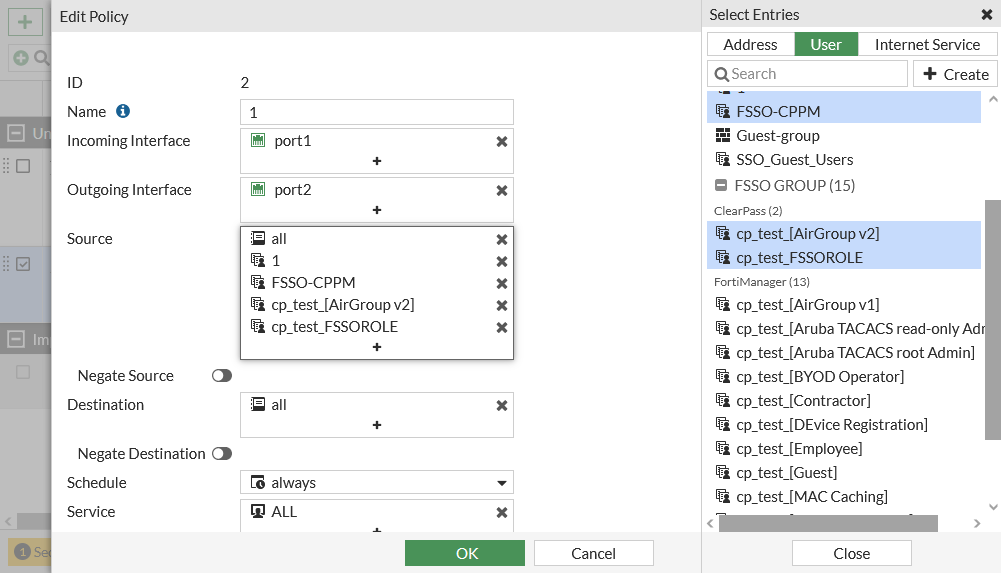Remove port2 from Outgoing Interface
The width and height of the screenshot is (1001, 573).
tap(502, 191)
